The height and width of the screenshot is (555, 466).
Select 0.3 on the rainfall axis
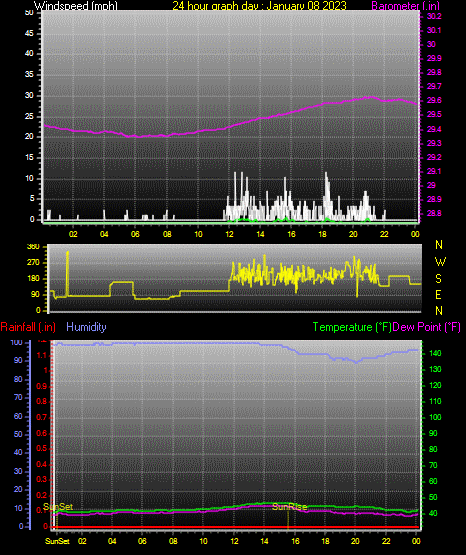[41, 479]
